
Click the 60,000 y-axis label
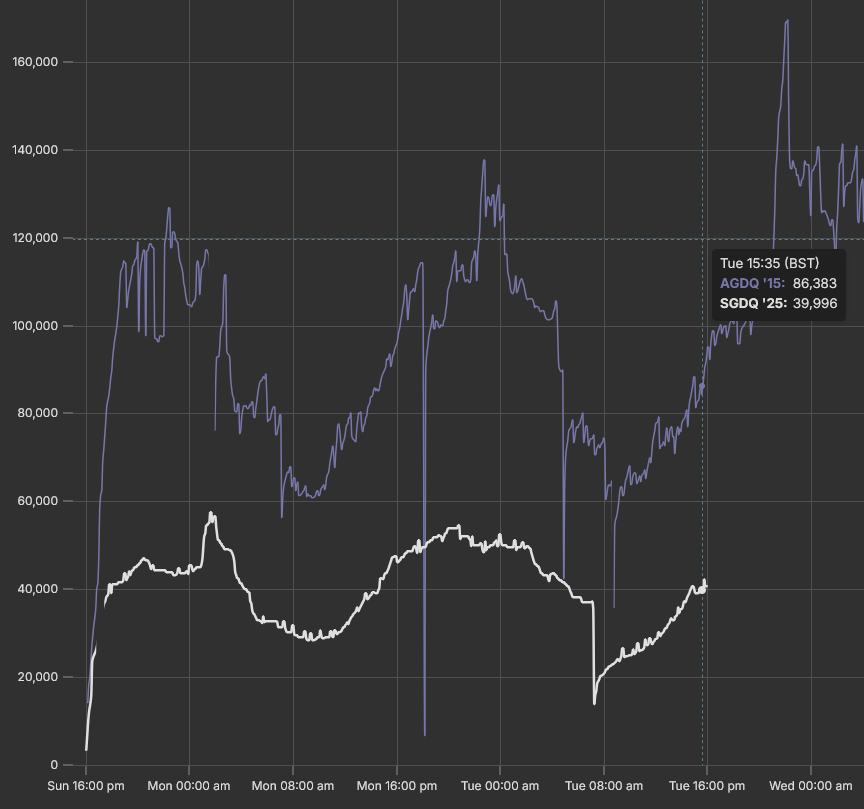[38, 501]
